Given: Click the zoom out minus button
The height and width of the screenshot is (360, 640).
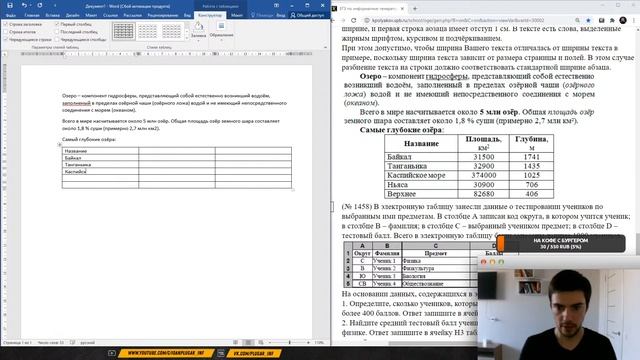Looking at the screenshot, I should [x=270, y=342].
